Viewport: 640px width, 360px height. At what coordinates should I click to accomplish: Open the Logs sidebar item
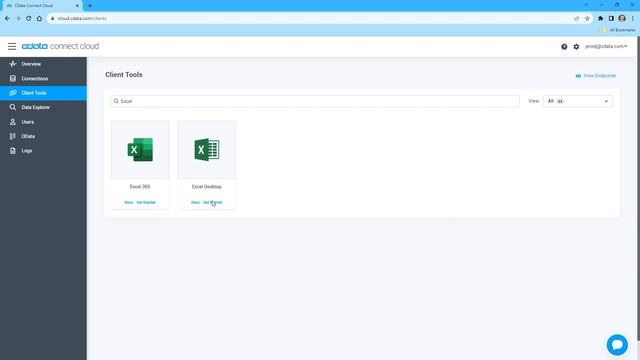click(x=43, y=151)
